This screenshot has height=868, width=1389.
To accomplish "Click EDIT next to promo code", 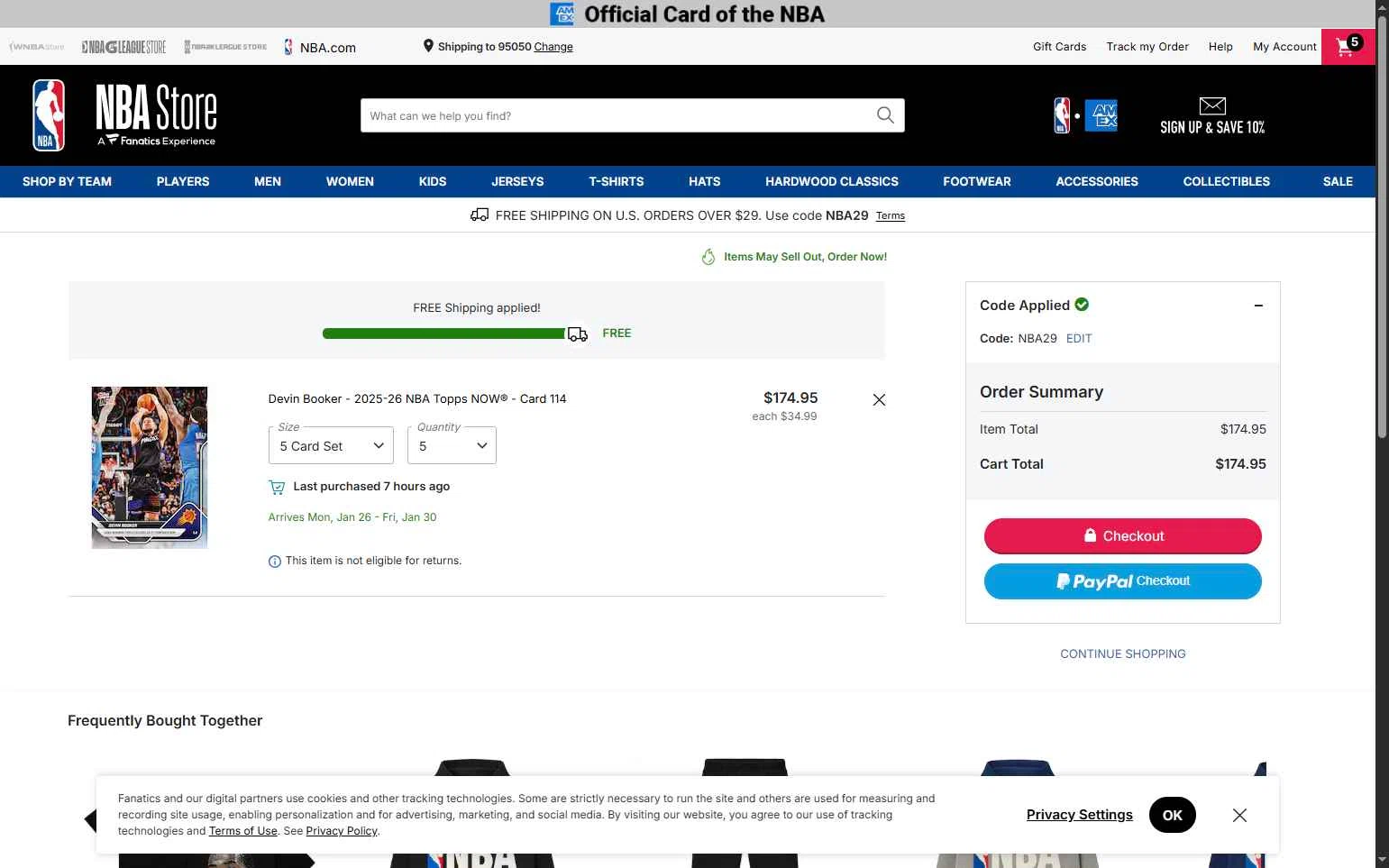I will tap(1079, 339).
